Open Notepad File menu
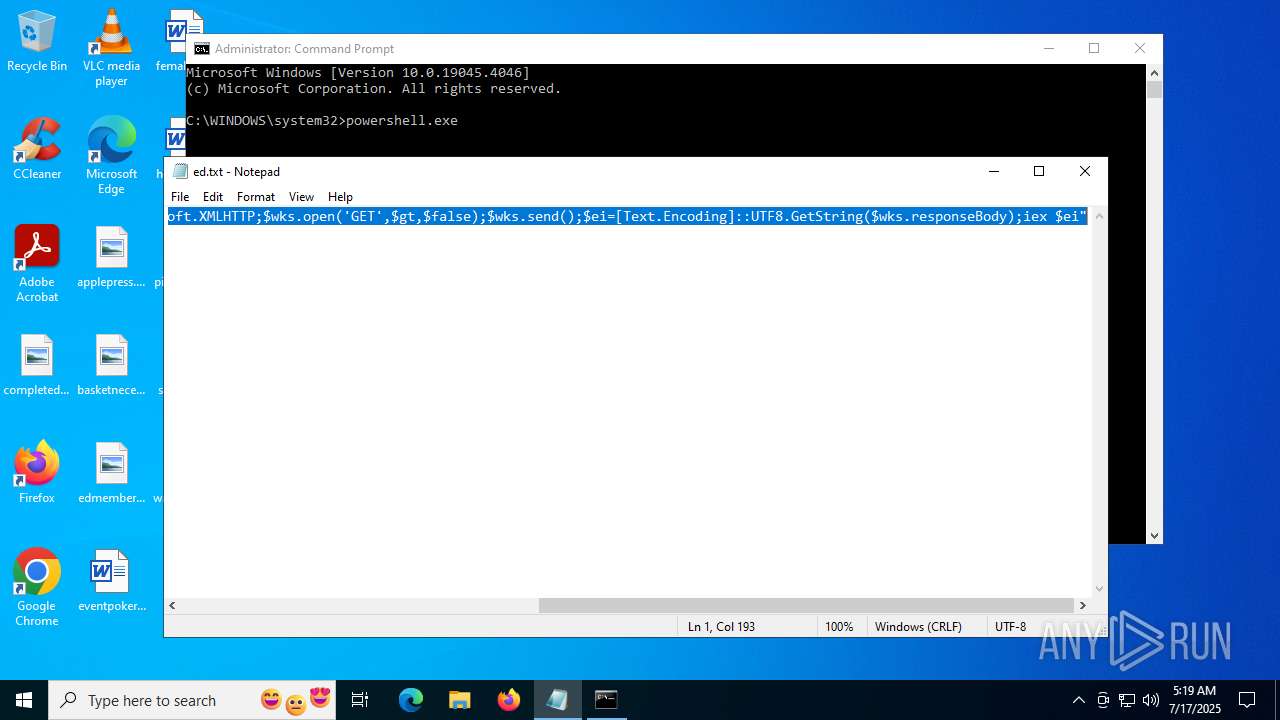This screenshot has height=720, width=1280. point(180,197)
